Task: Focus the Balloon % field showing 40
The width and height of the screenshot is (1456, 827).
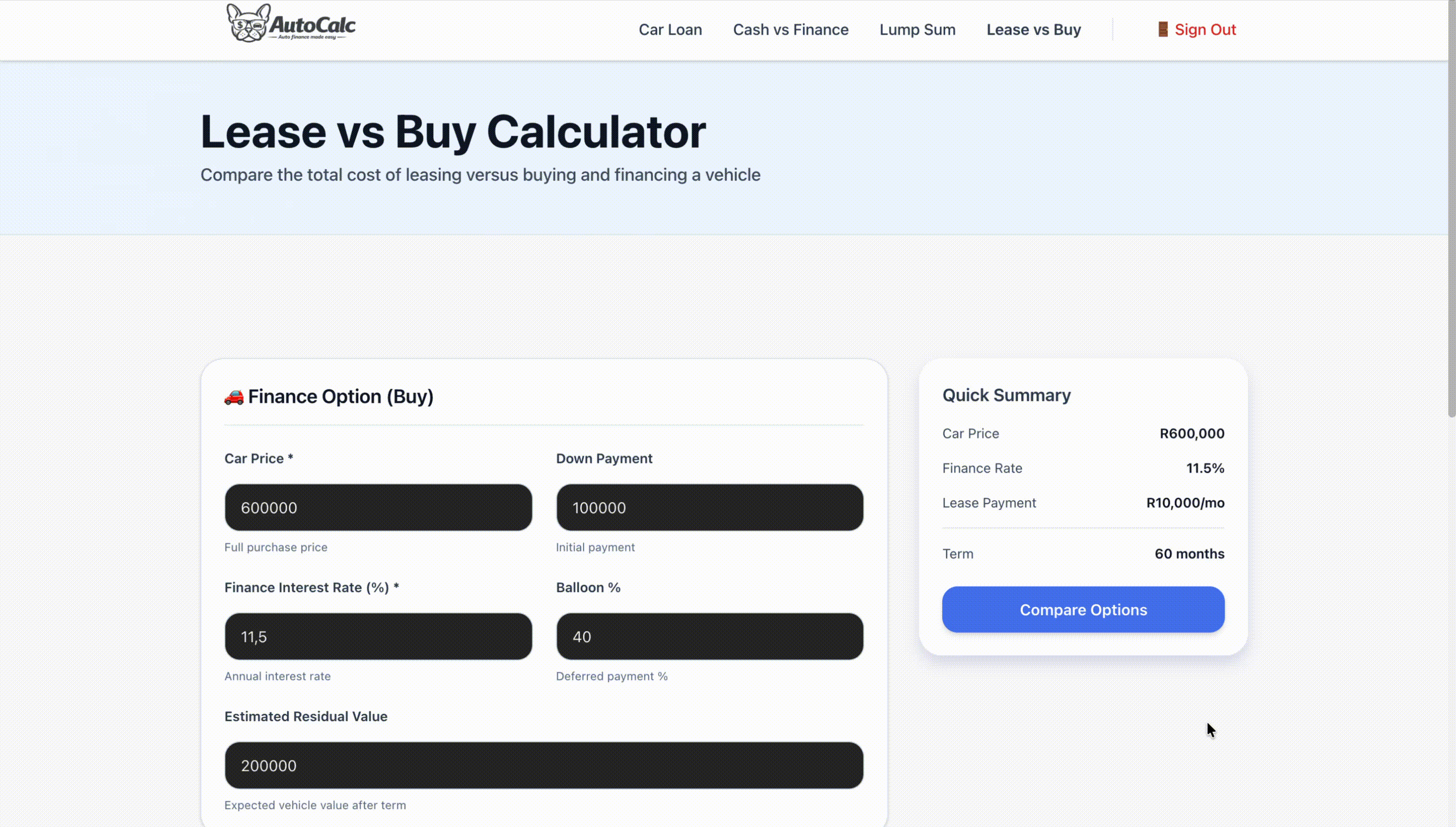Action: click(x=709, y=636)
